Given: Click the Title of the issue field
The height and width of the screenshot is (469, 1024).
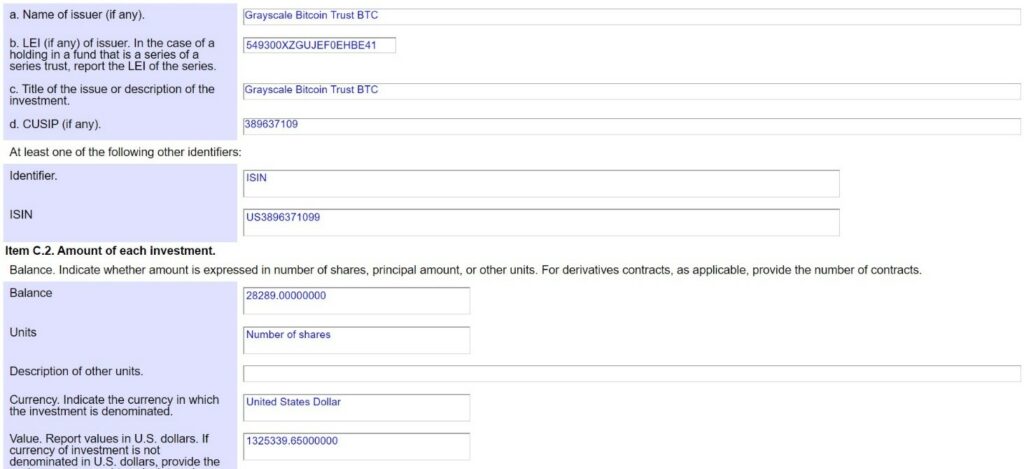Looking at the screenshot, I should click(632, 91).
